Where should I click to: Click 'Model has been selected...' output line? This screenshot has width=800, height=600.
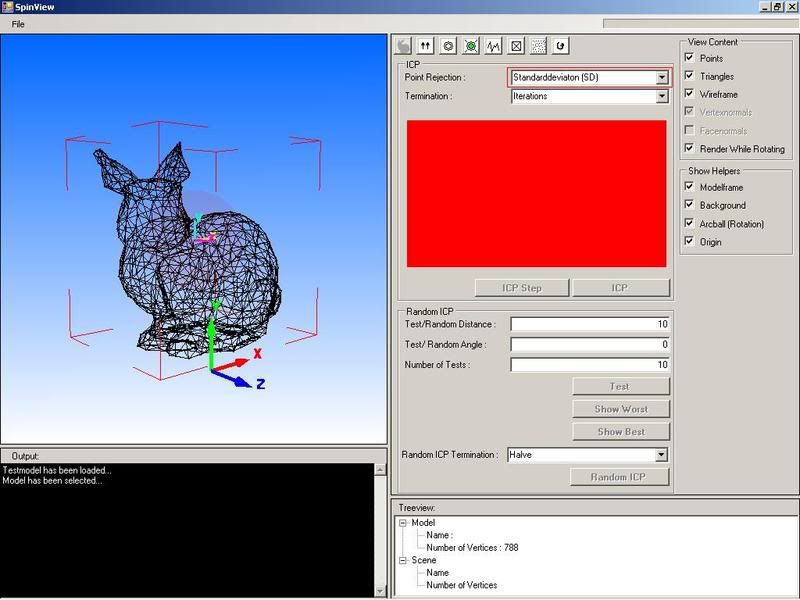point(52,481)
